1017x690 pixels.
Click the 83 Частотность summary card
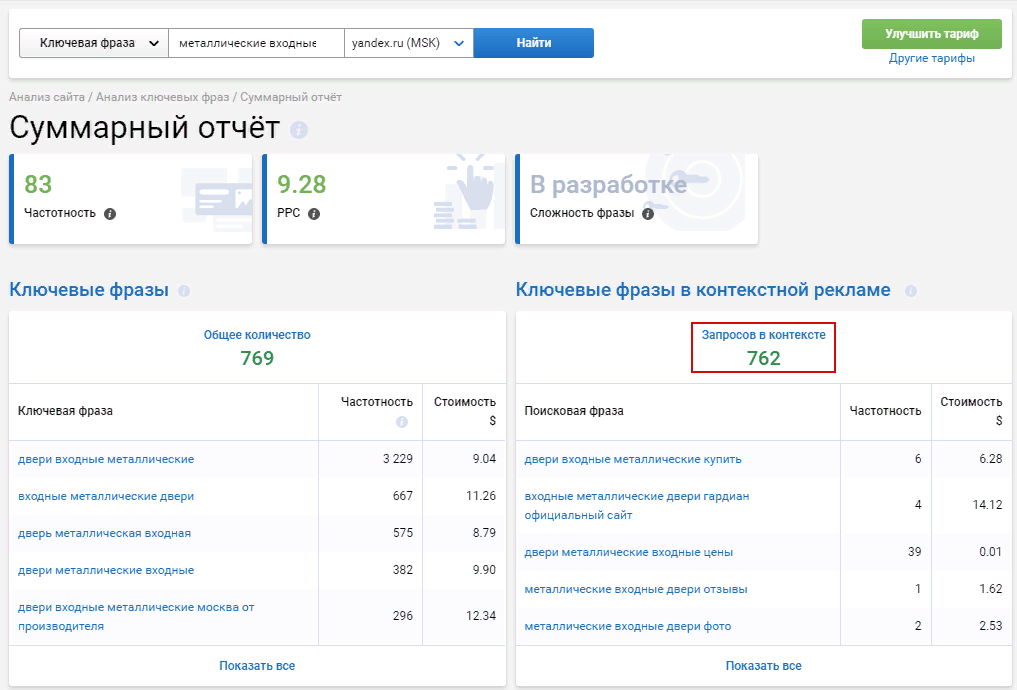coord(130,199)
